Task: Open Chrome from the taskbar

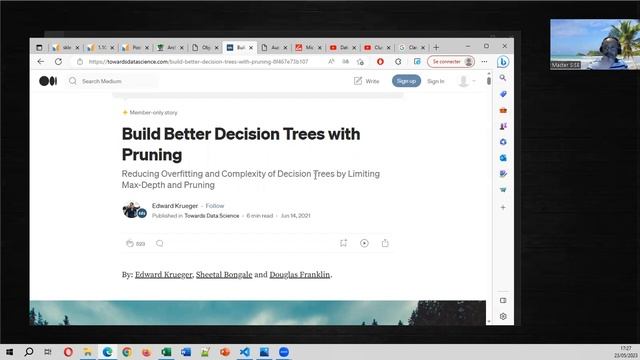Action: (127, 352)
